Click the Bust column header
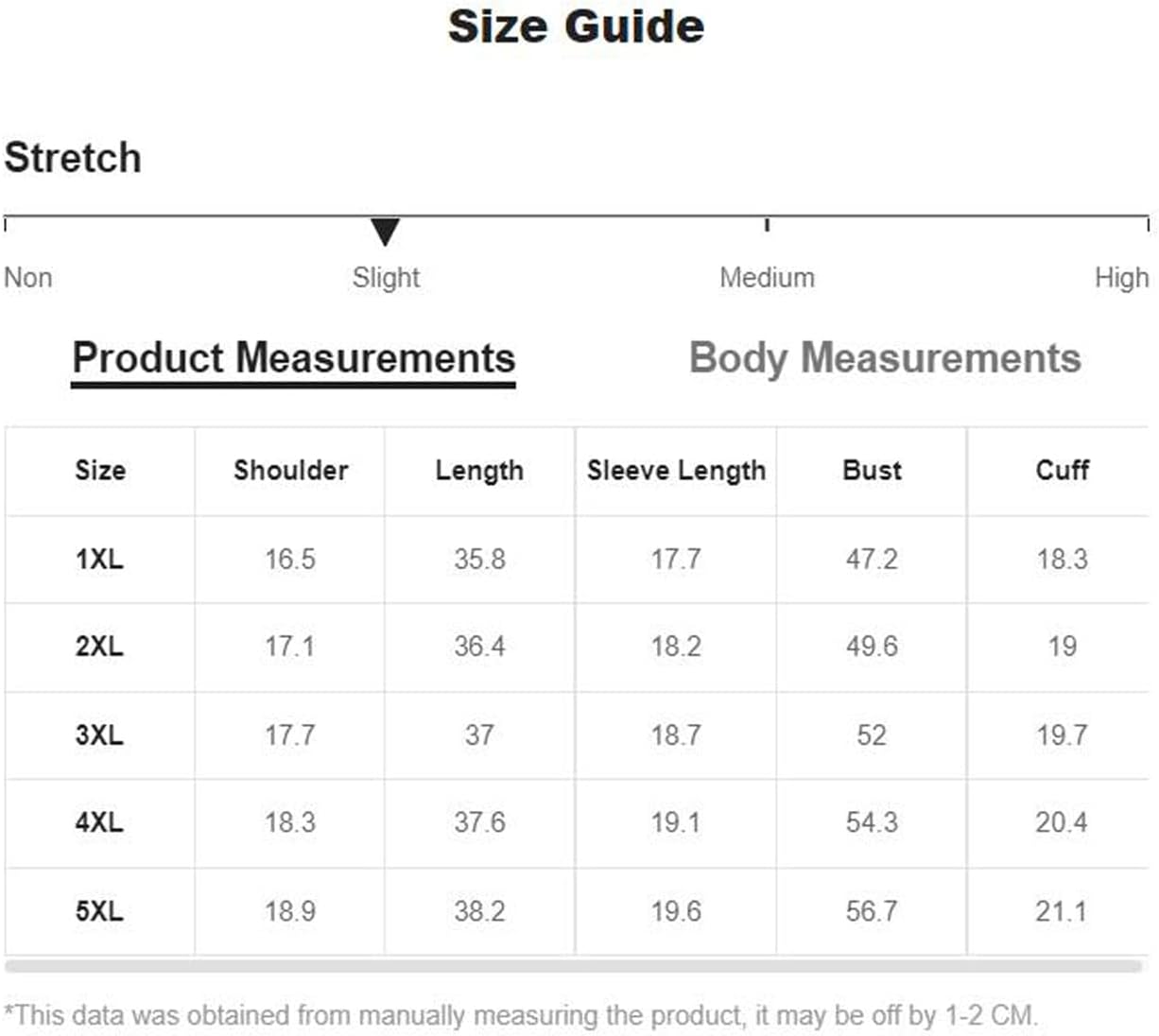 click(x=872, y=470)
